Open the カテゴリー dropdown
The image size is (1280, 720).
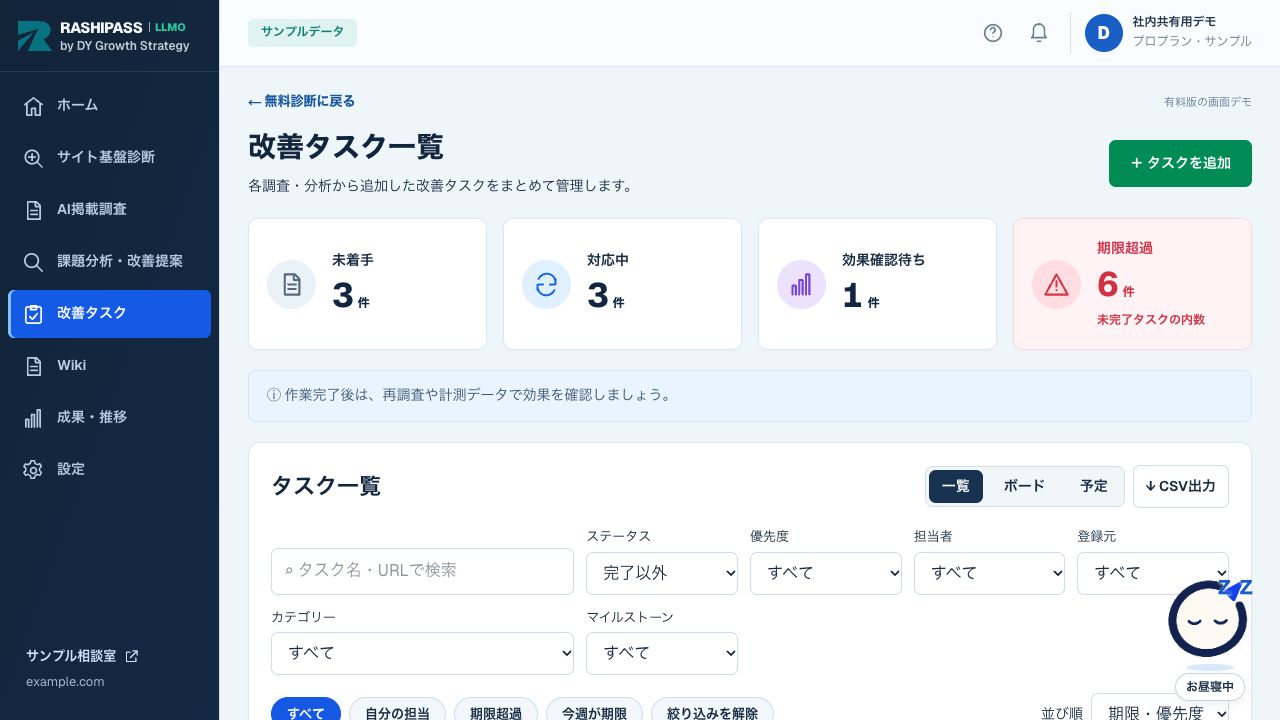(x=422, y=653)
